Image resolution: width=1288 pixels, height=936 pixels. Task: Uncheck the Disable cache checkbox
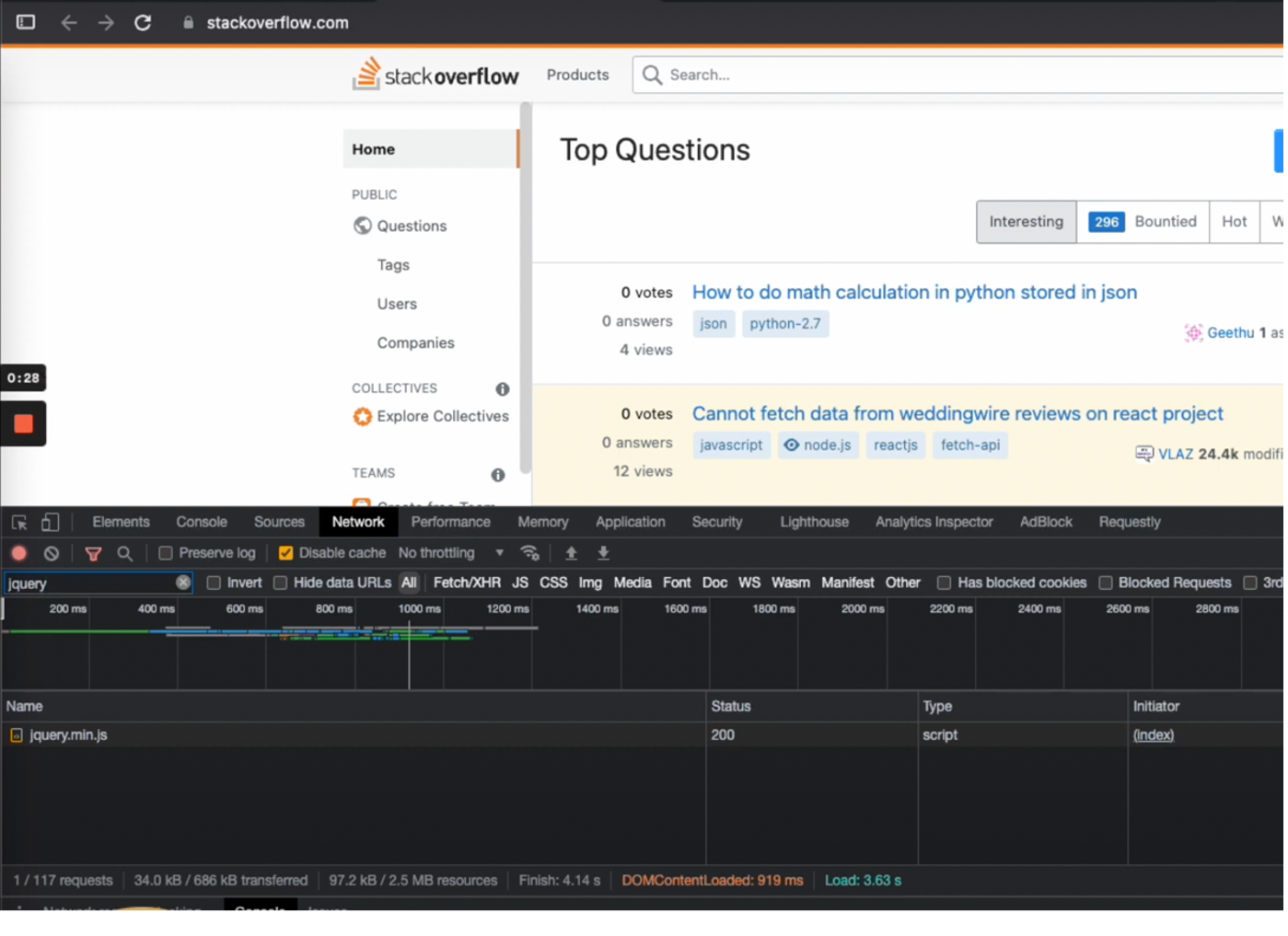[286, 554]
